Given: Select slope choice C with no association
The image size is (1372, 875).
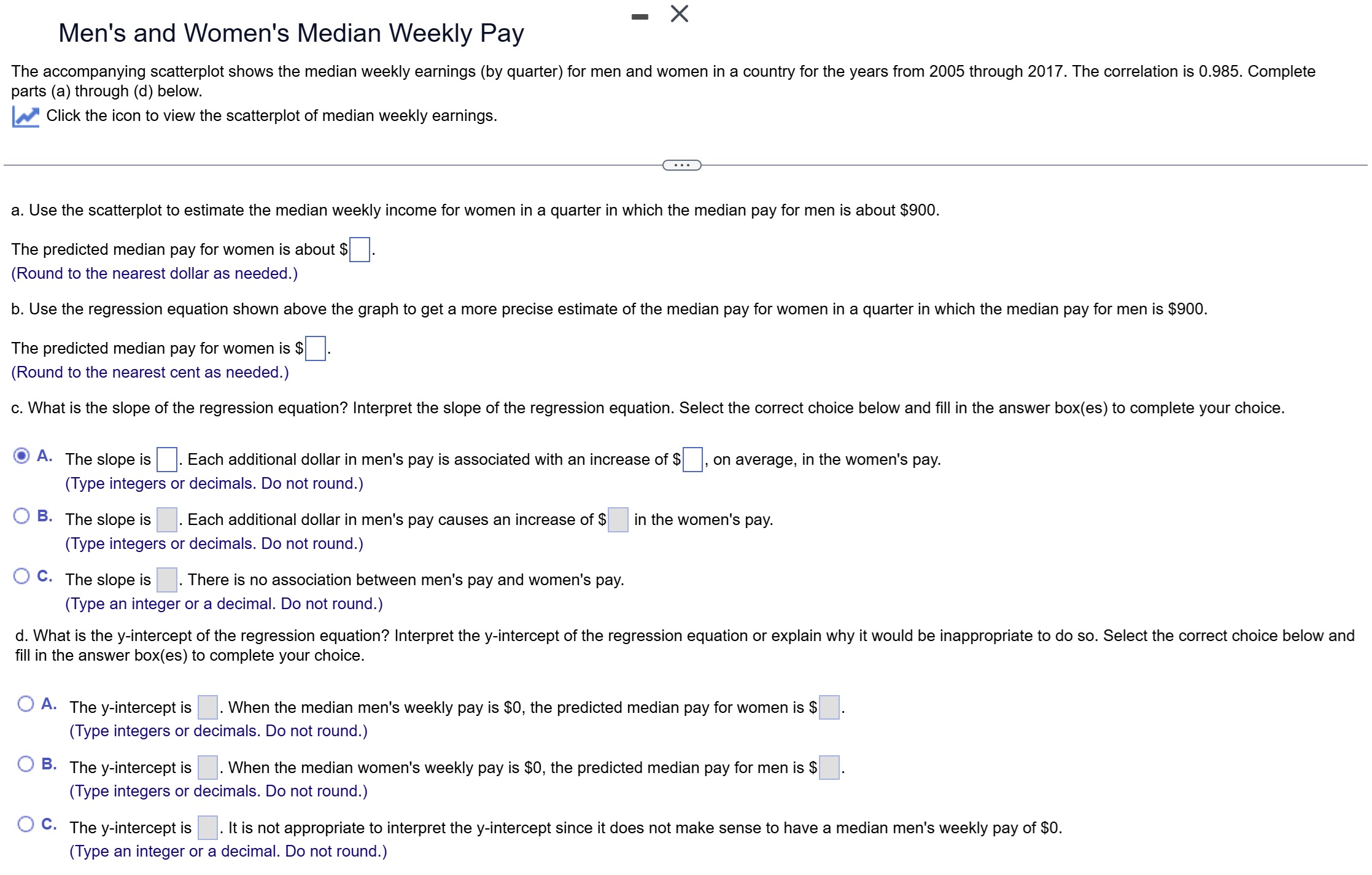Looking at the screenshot, I should [21, 575].
